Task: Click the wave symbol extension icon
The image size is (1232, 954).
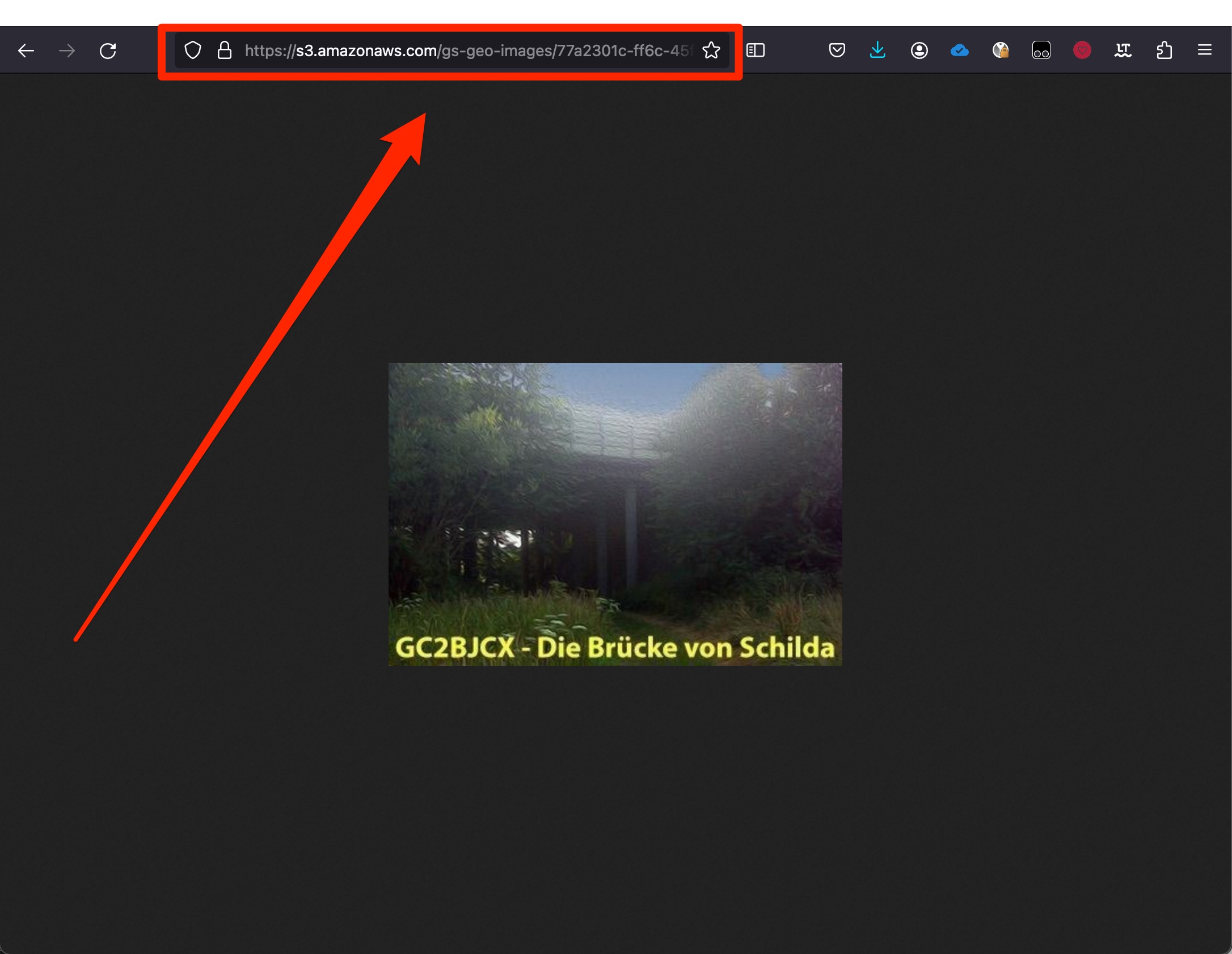Action: pyautogui.click(x=1123, y=50)
